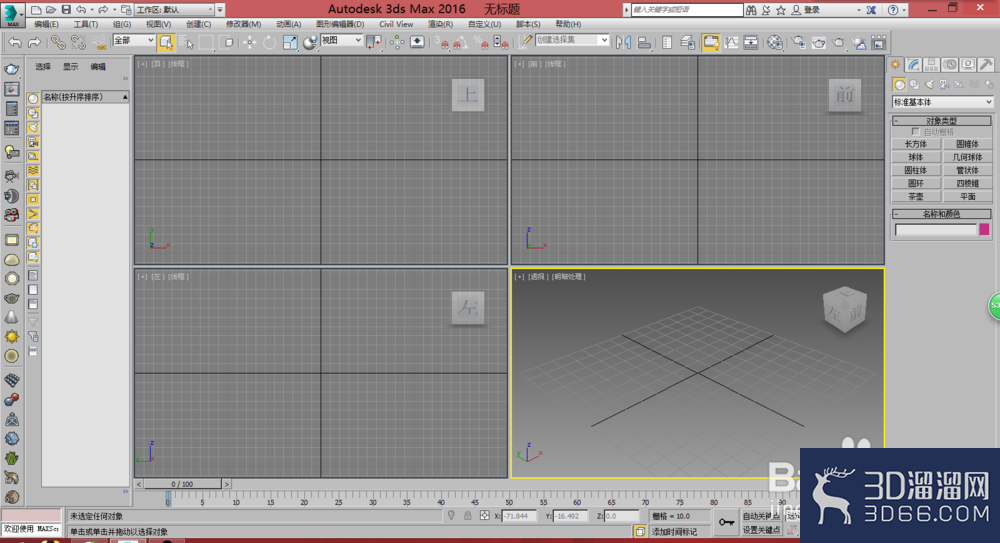Click the keyword search input field
The width and height of the screenshot is (1000, 543).
point(687,10)
